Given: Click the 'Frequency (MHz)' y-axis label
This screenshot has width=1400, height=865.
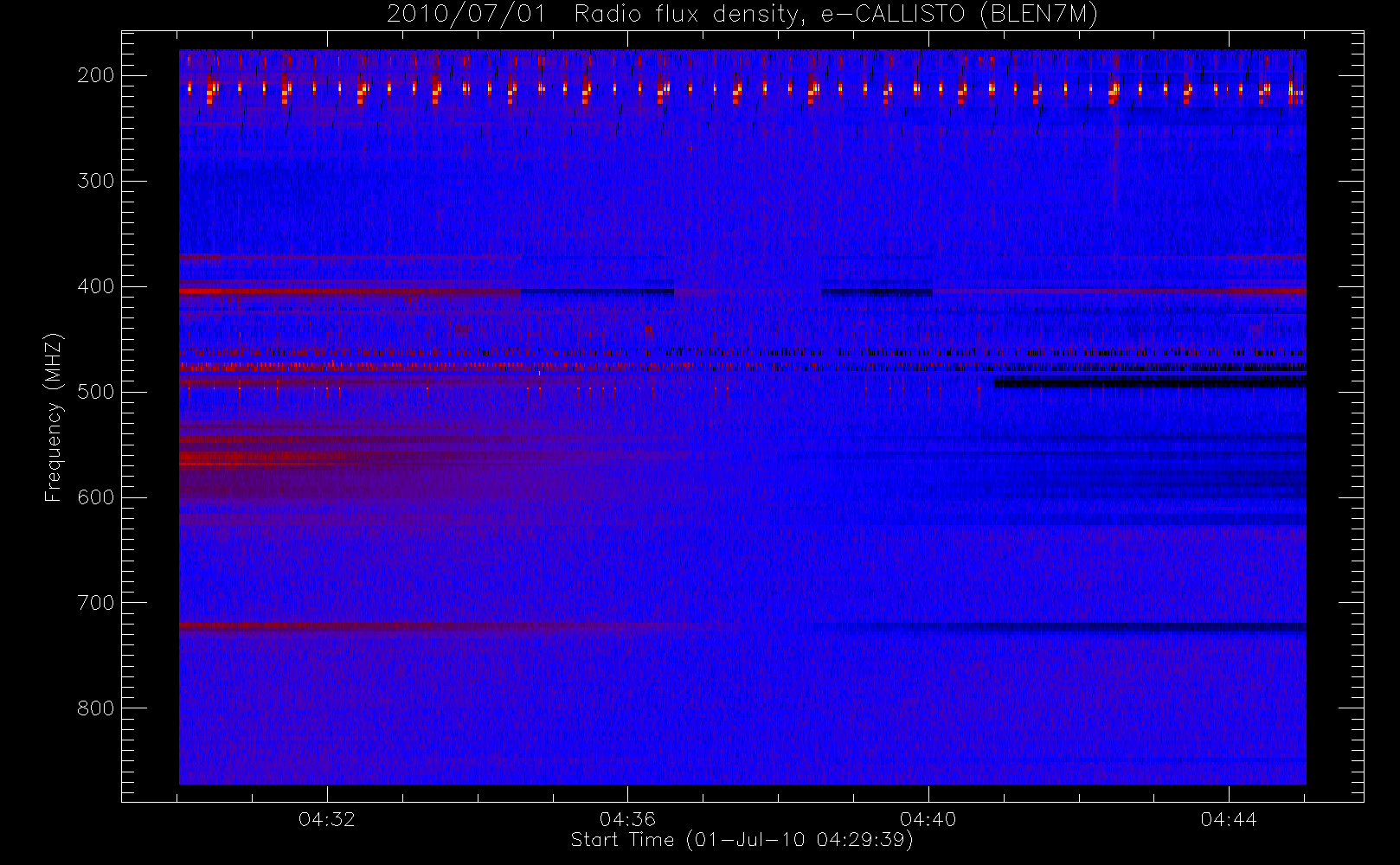Looking at the screenshot, I should coord(54,417).
